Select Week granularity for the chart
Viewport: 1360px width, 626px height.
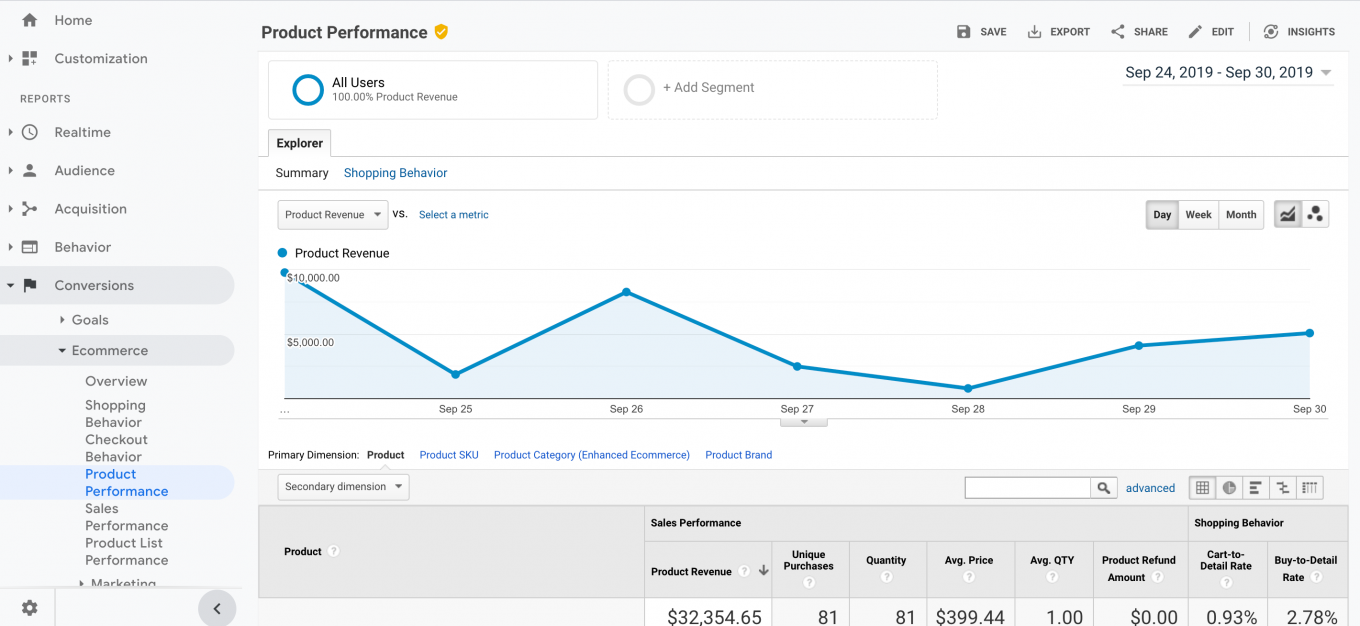coord(1198,214)
